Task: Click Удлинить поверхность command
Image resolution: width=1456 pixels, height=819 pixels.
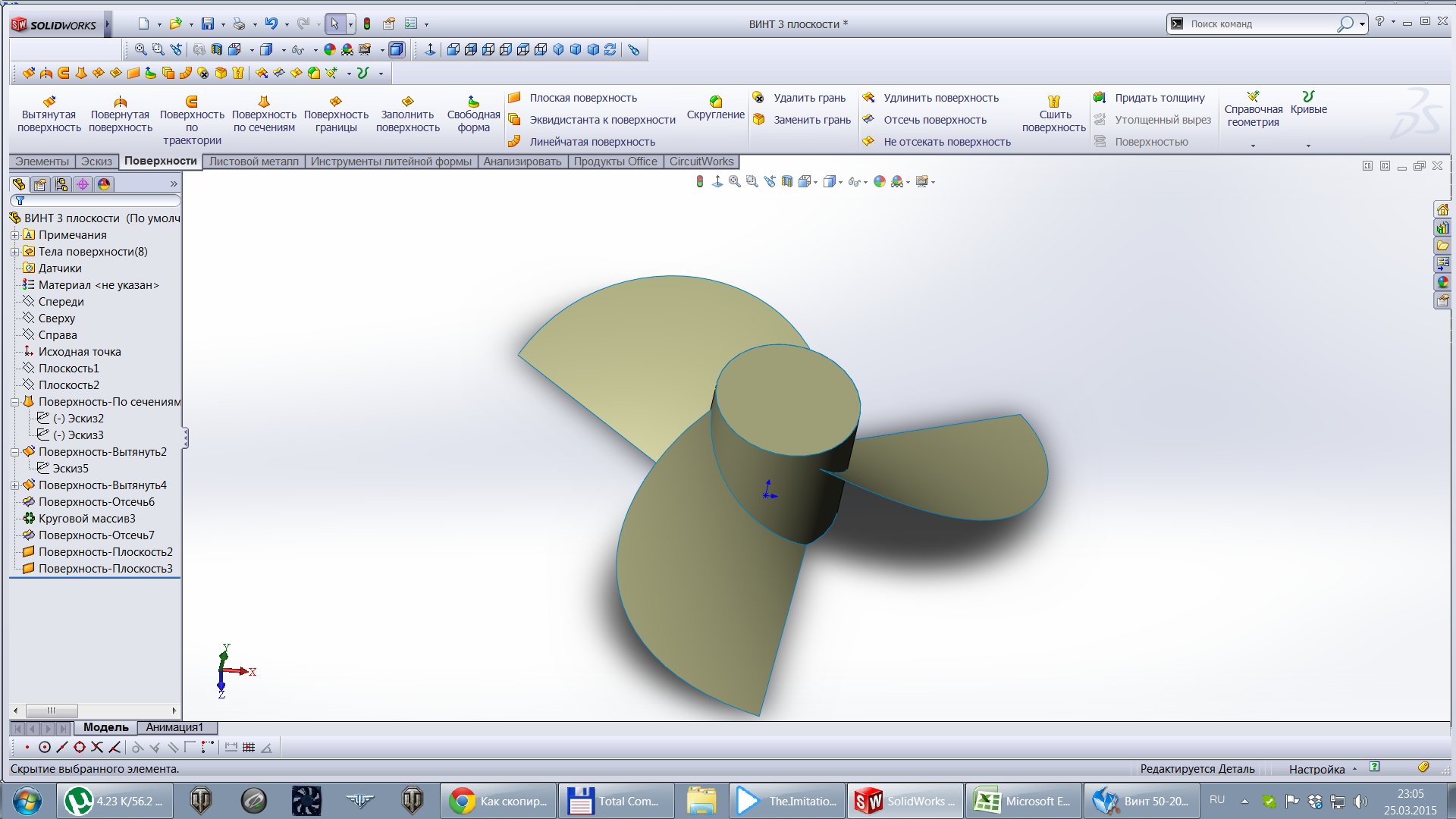Action: coord(940,98)
